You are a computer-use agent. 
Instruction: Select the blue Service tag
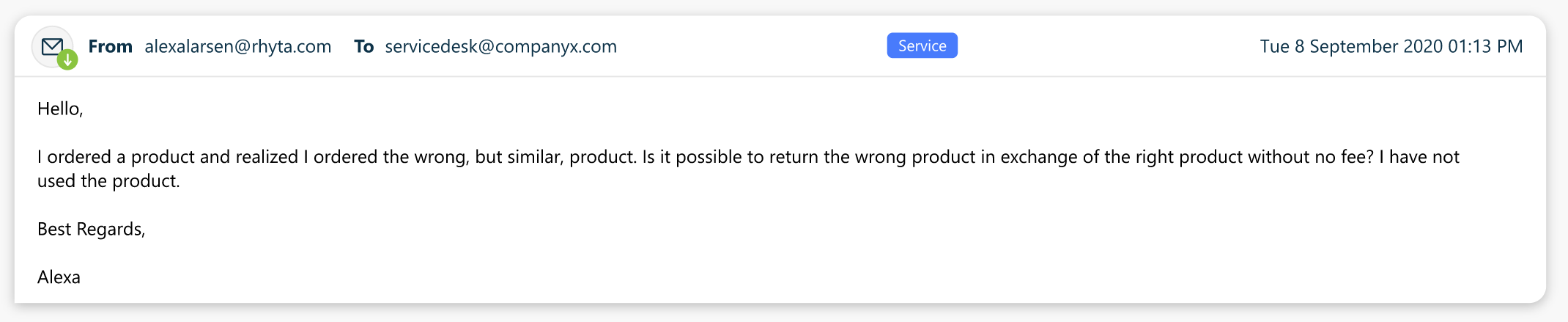tap(922, 45)
